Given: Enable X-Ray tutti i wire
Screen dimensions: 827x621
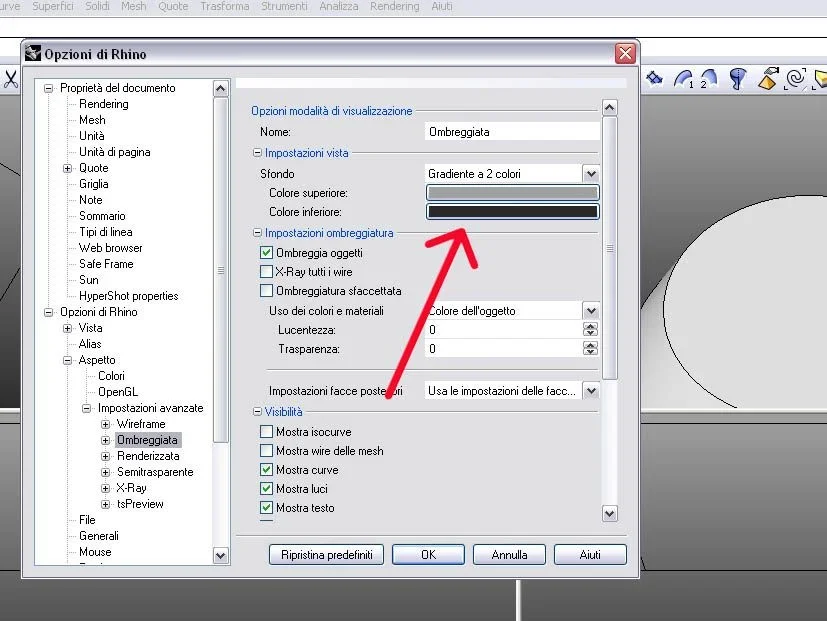Looking at the screenshot, I should [x=266, y=272].
